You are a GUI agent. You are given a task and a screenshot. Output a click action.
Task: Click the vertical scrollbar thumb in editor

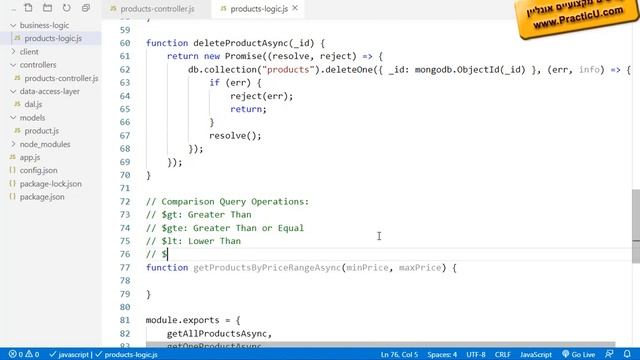[x=636, y=226]
